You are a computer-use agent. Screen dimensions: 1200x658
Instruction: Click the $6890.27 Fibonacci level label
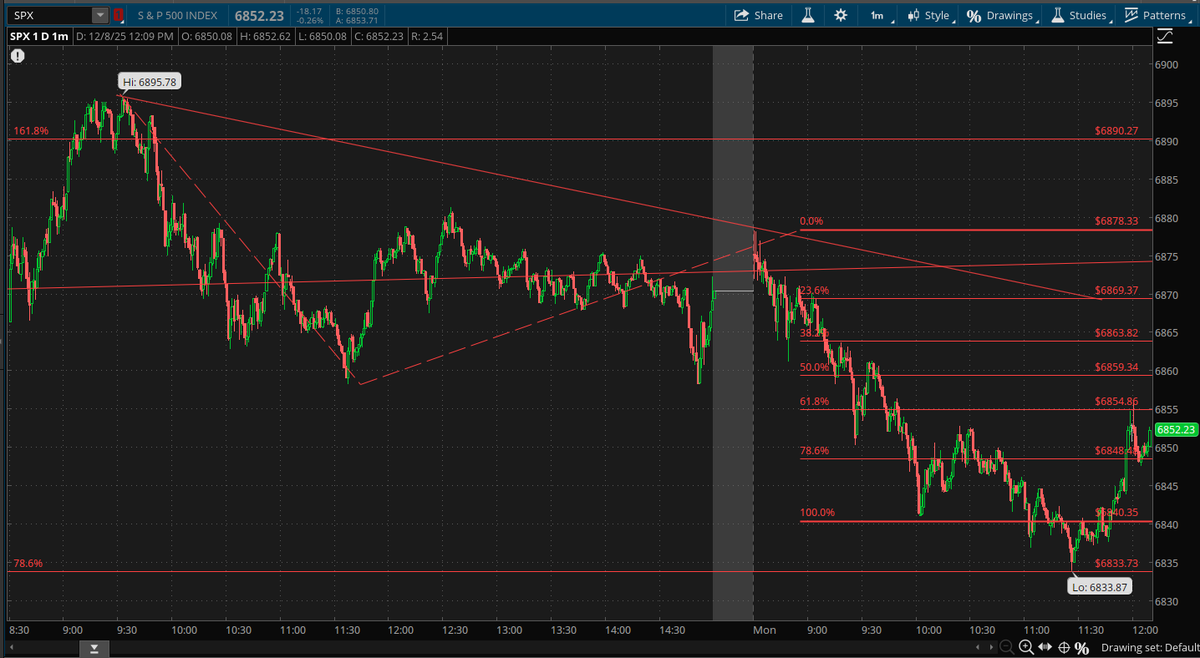click(x=1117, y=130)
